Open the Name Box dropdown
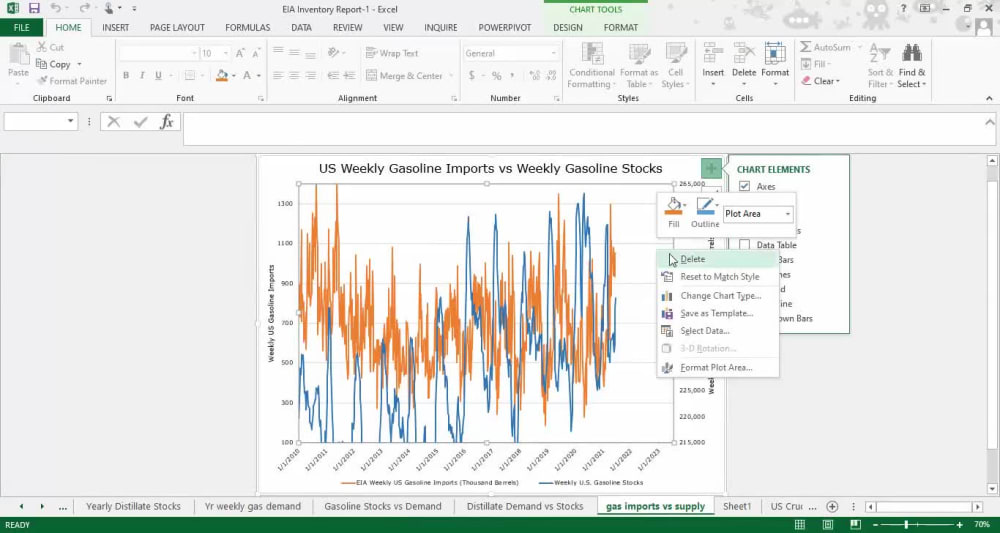 point(71,121)
